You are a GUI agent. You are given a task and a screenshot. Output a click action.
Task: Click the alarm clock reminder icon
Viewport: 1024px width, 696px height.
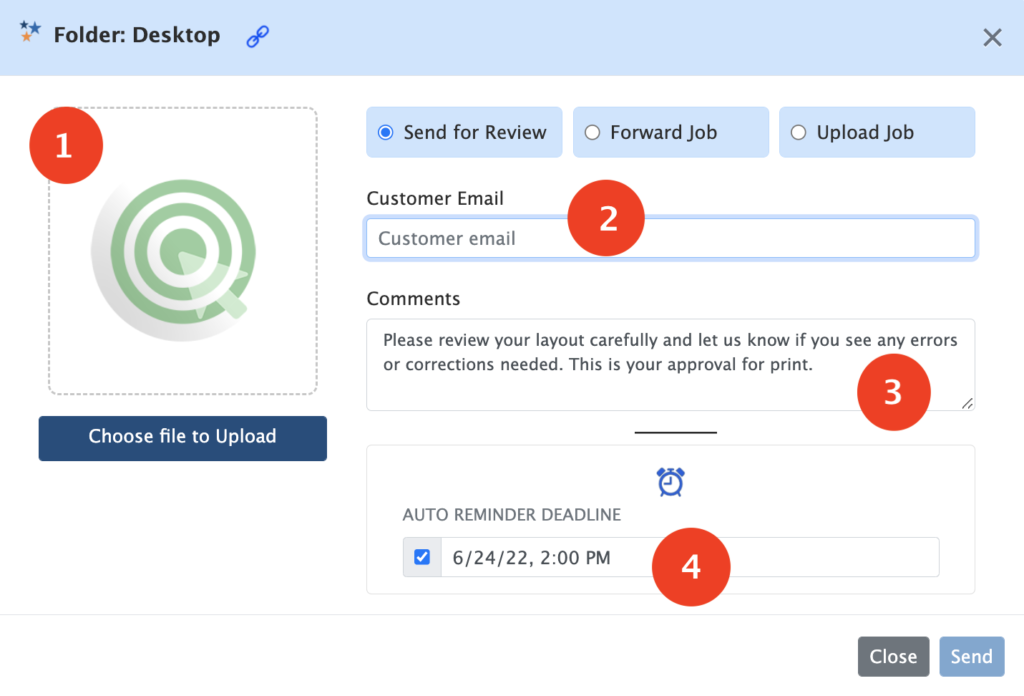(670, 481)
